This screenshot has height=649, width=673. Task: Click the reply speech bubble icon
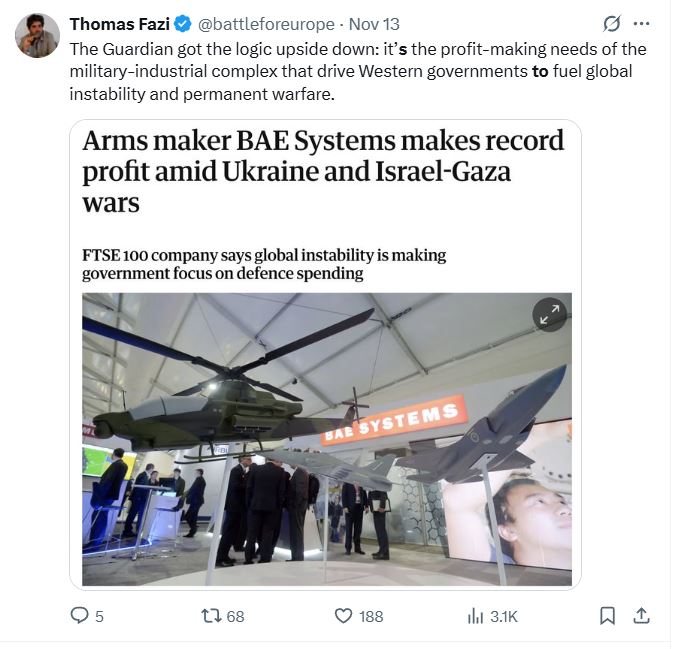tap(79, 616)
